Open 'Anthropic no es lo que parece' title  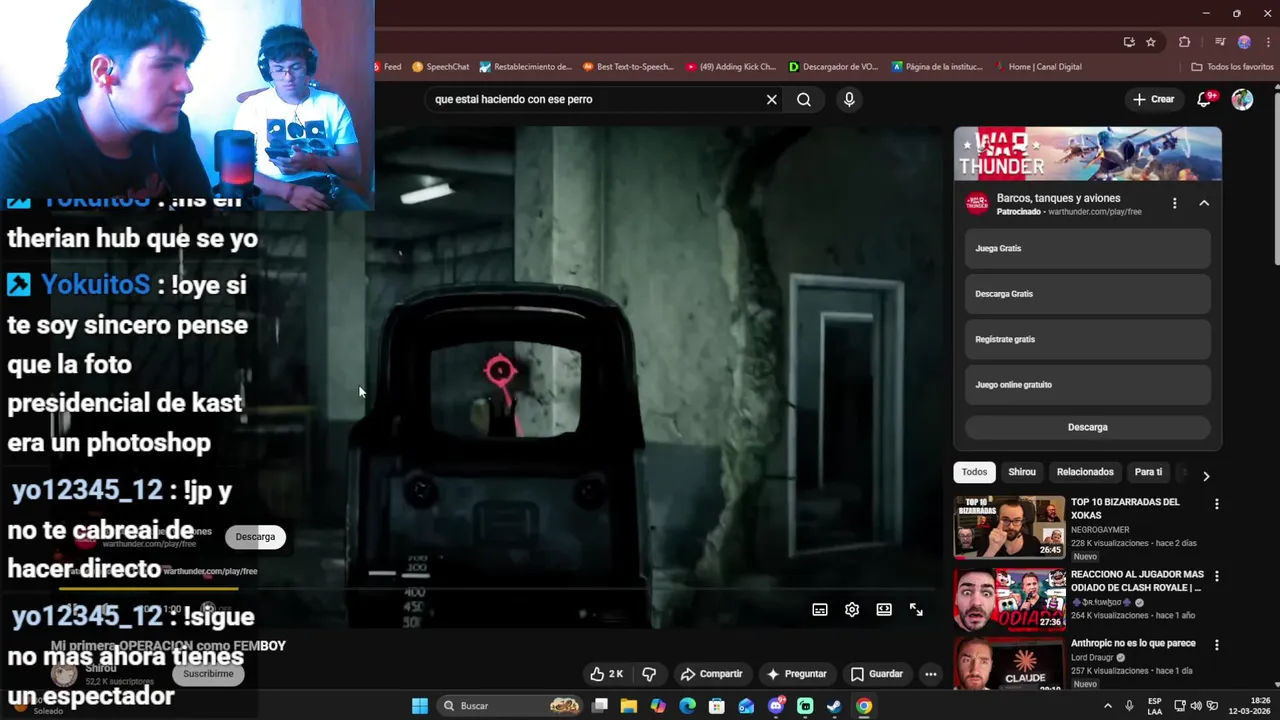1133,644
